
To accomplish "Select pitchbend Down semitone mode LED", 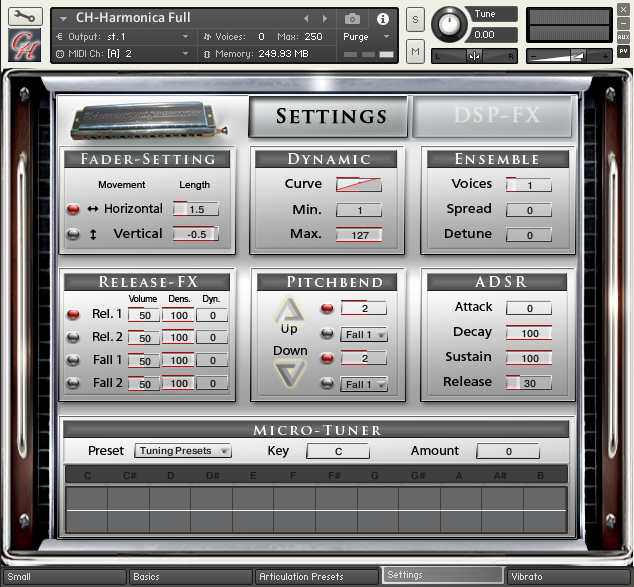I will click(x=327, y=358).
